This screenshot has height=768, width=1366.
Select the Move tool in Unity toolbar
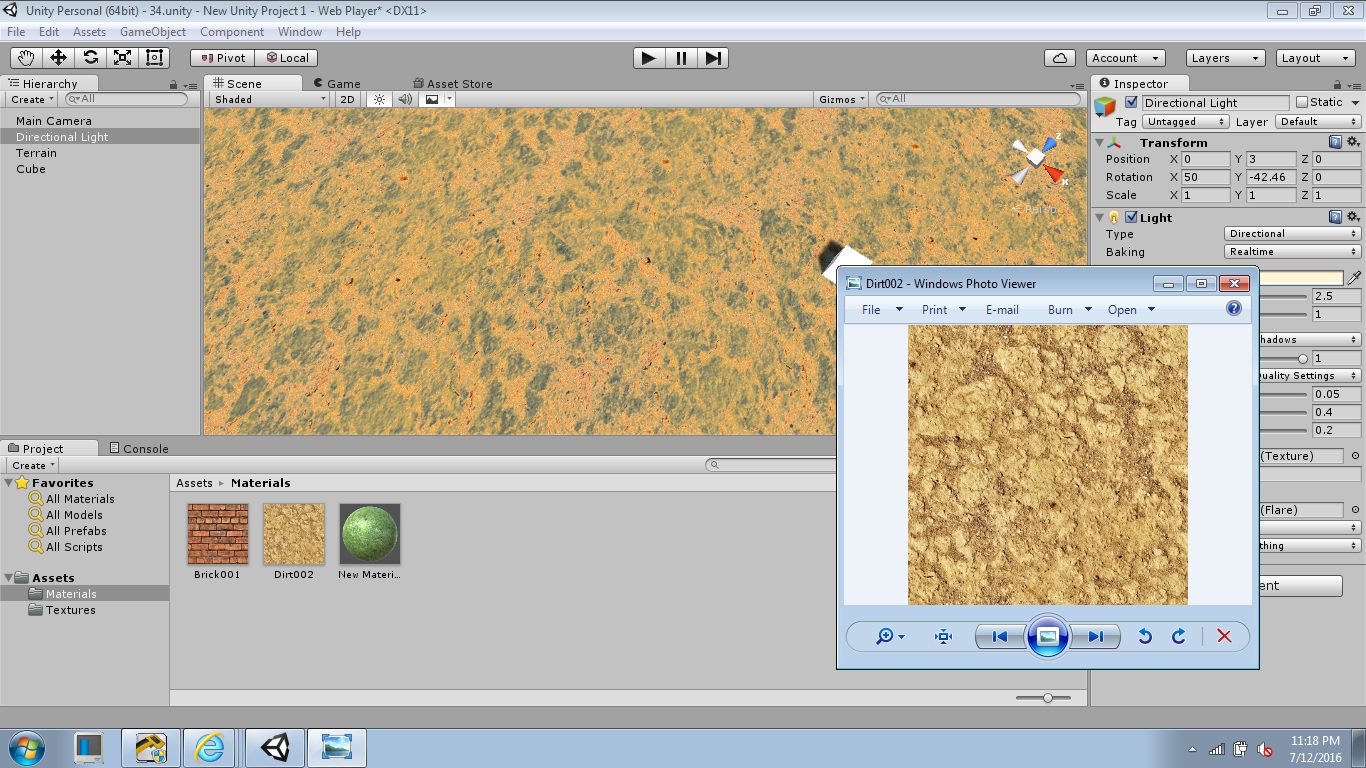pyautogui.click(x=58, y=58)
